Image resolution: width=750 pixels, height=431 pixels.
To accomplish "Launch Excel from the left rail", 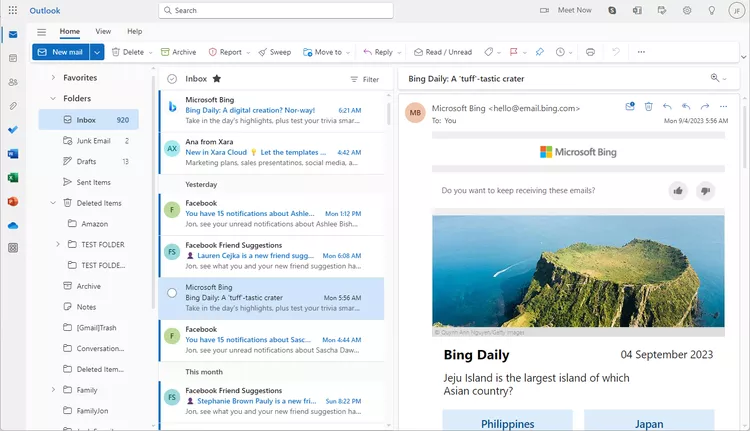I will (13, 177).
